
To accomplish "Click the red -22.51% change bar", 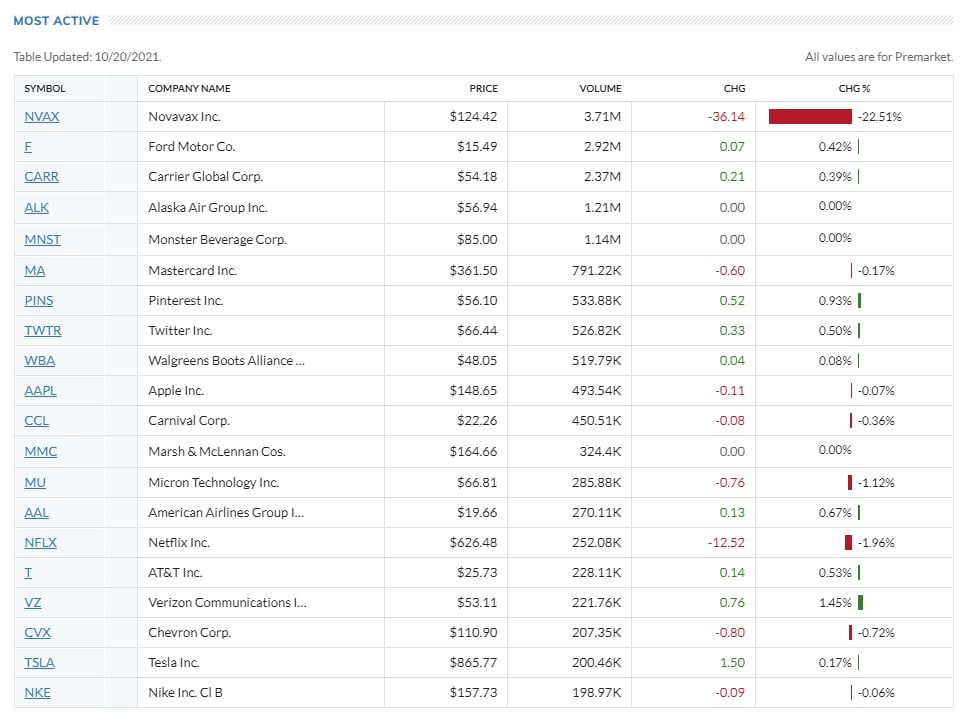I will pos(810,117).
